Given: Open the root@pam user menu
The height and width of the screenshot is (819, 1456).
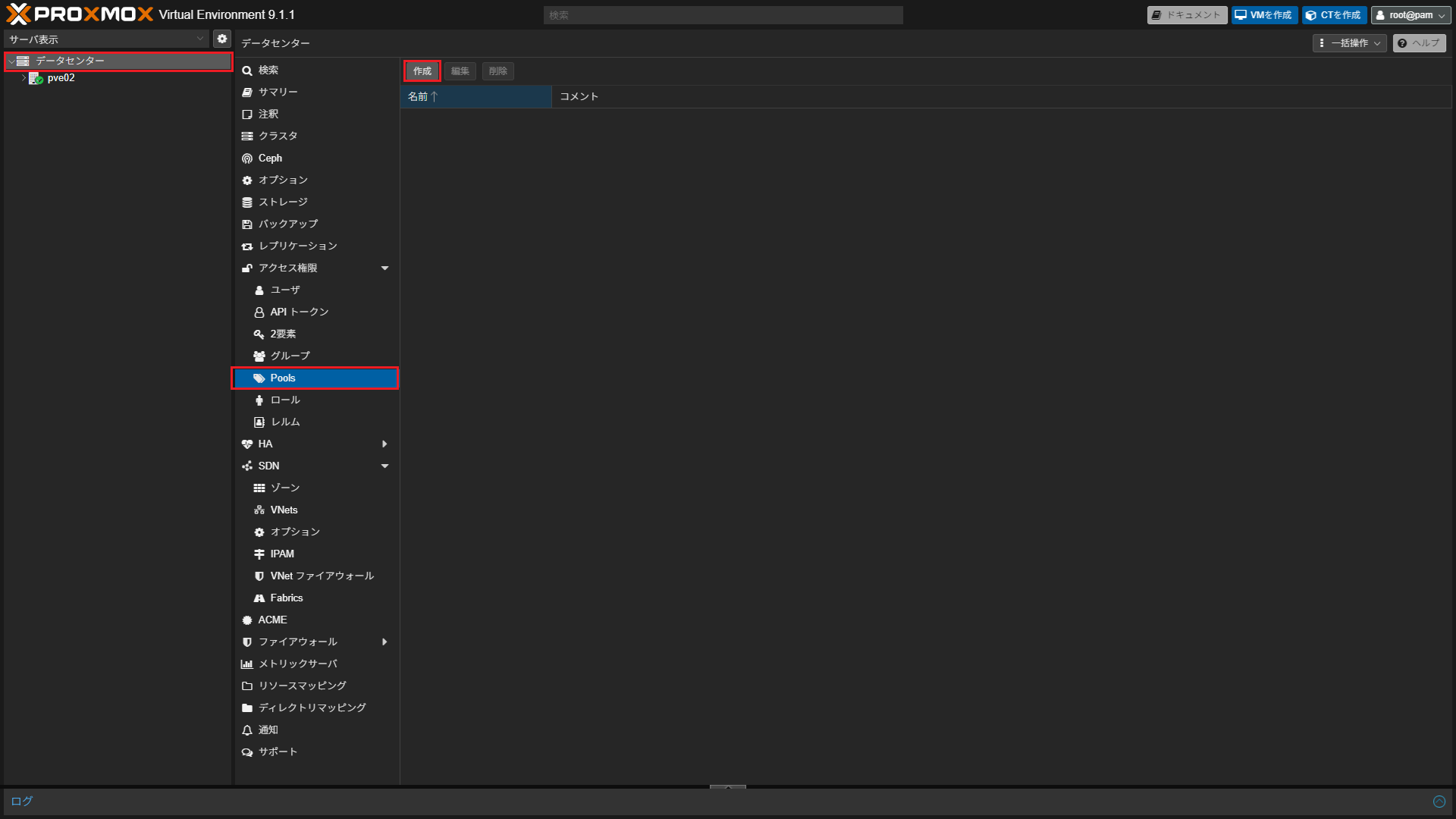Looking at the screenshot, I should tap(1410, 15).
